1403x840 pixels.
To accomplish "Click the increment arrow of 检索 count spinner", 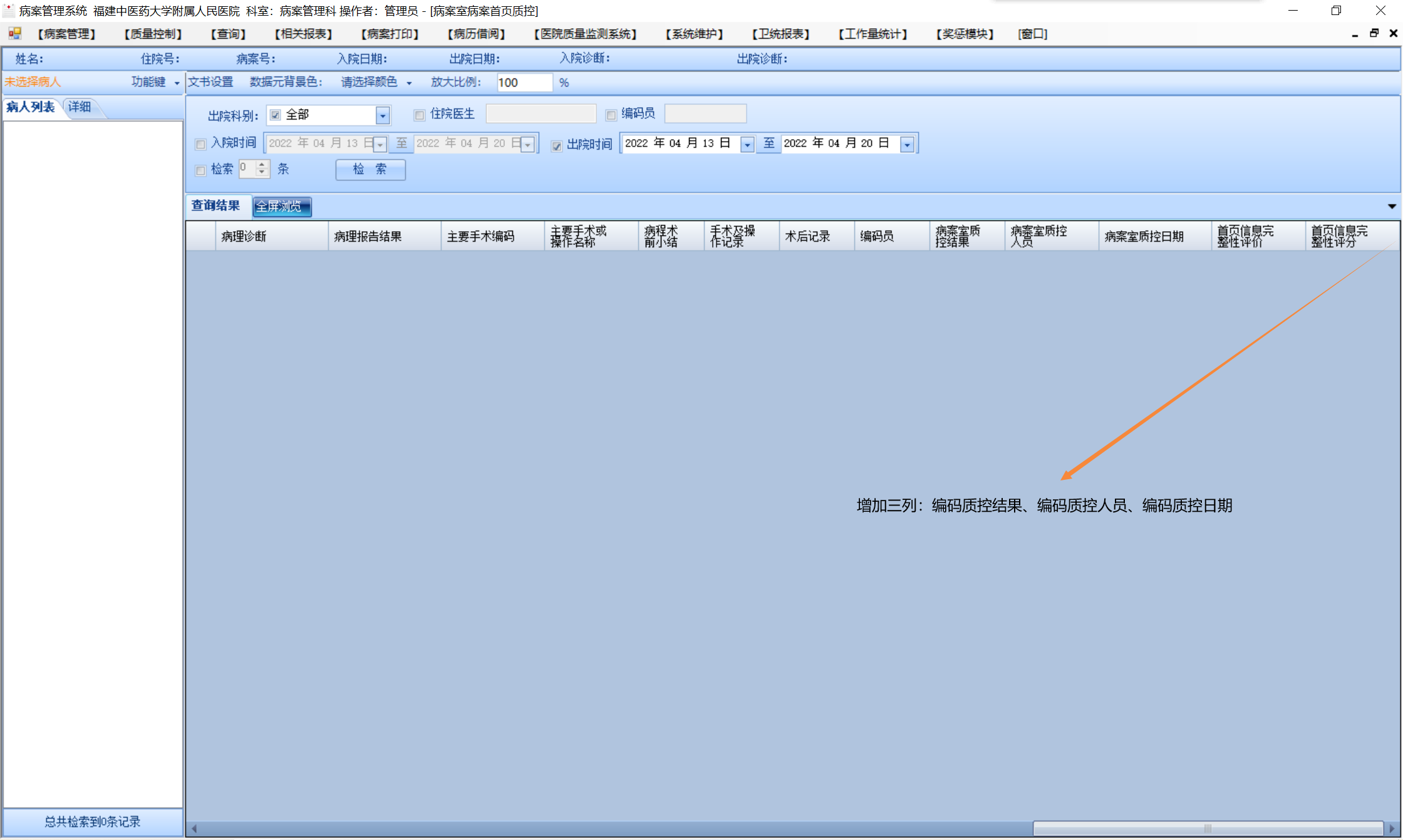I will pos(262,165).
